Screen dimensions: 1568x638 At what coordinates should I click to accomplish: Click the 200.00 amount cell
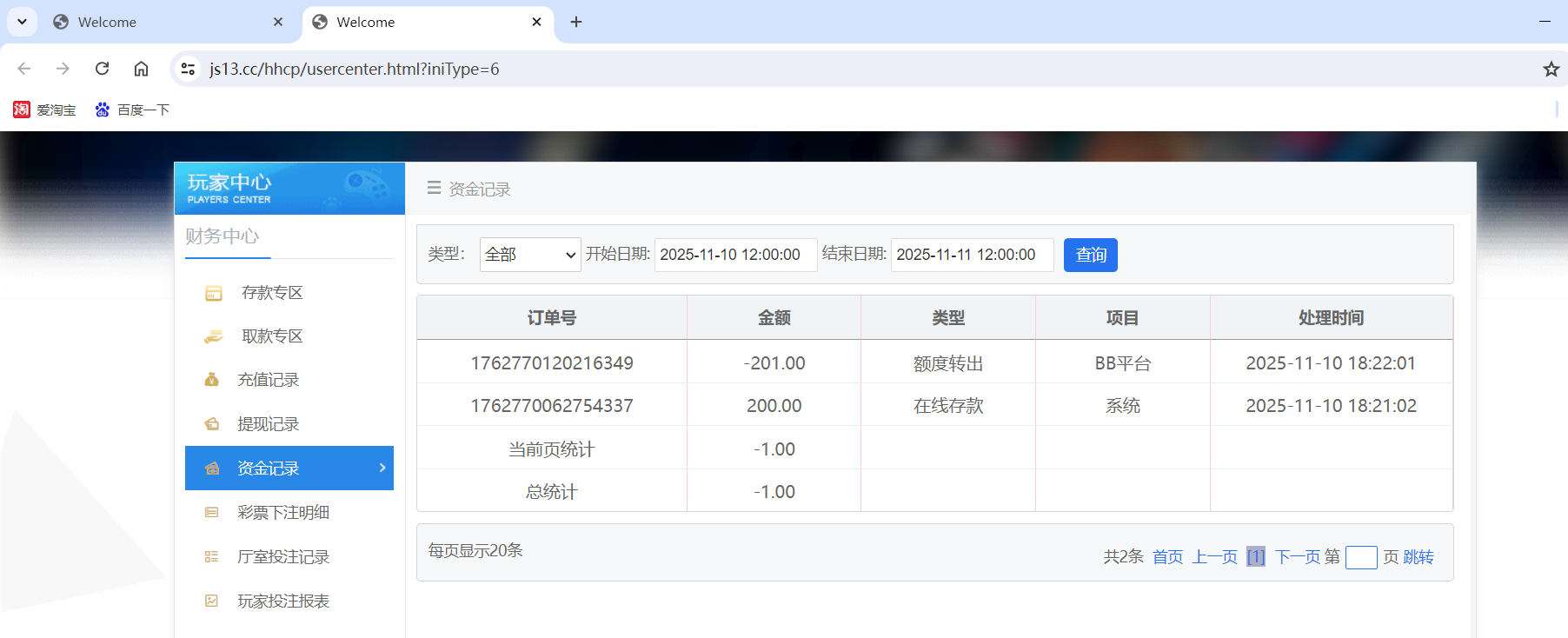point(774,406)
